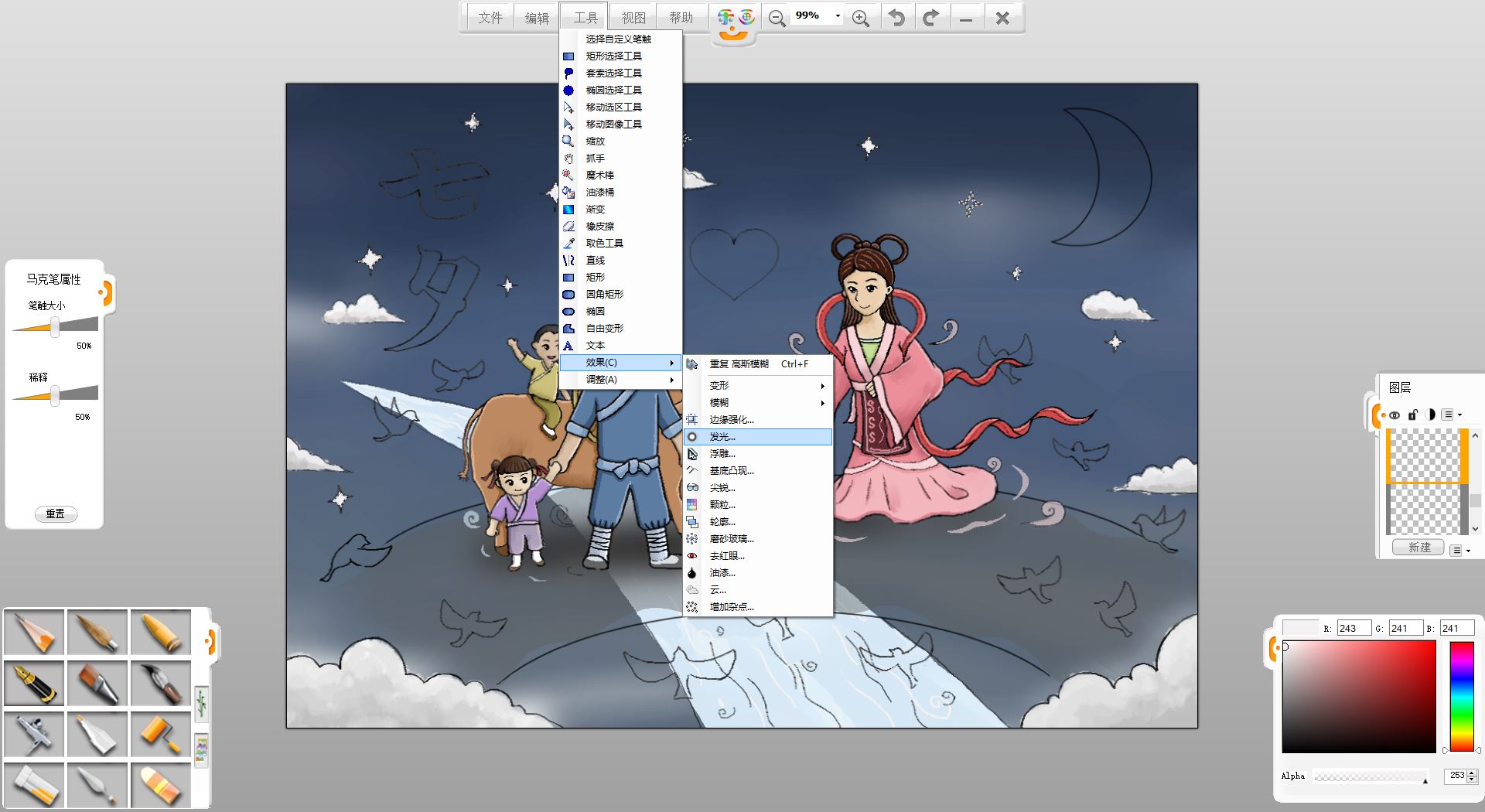Click the rainbow hue color strip
This screenshot has width=1485, height=812.
pyautogui.click(x=1461, y=696)
